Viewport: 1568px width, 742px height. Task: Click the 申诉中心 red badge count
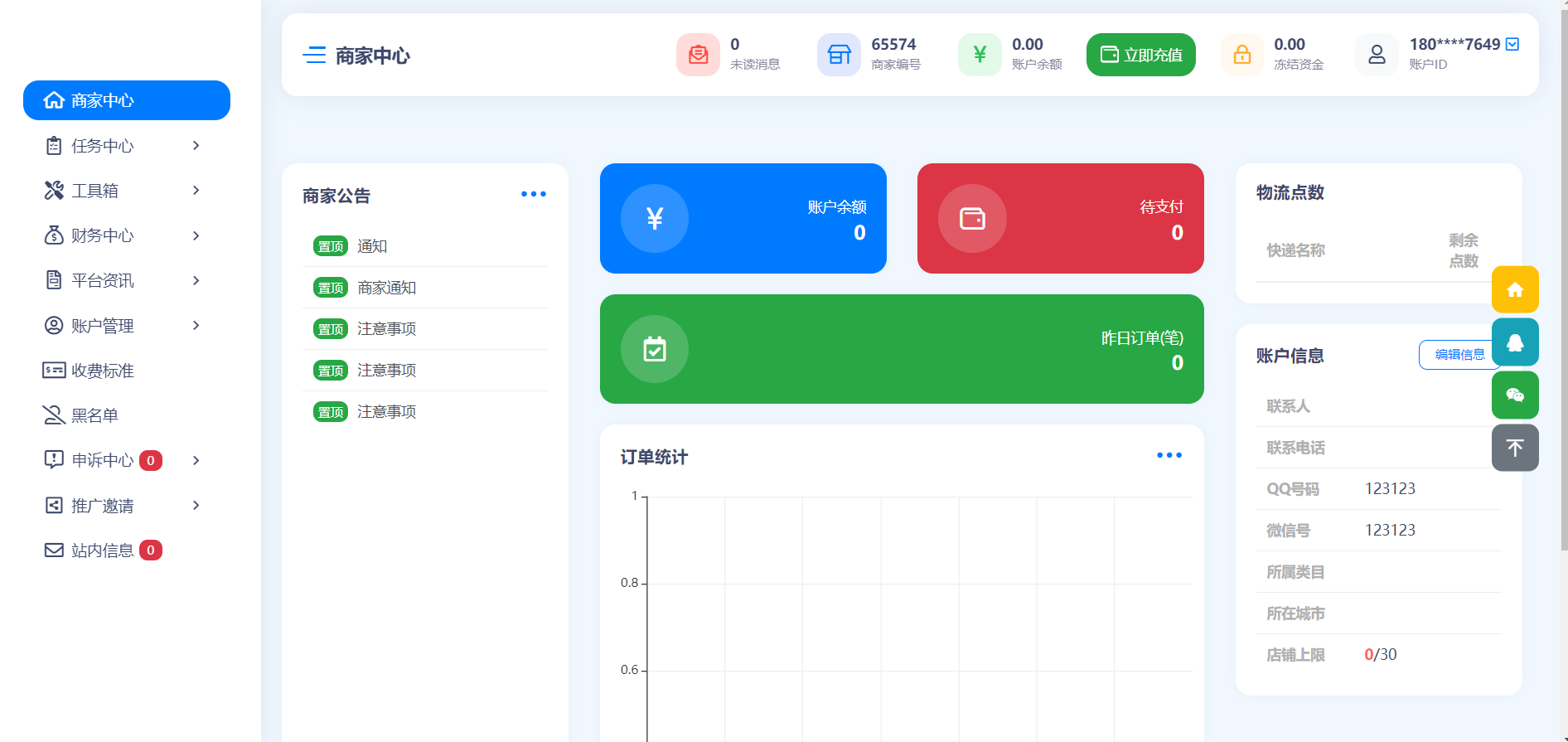click(151, 460)
